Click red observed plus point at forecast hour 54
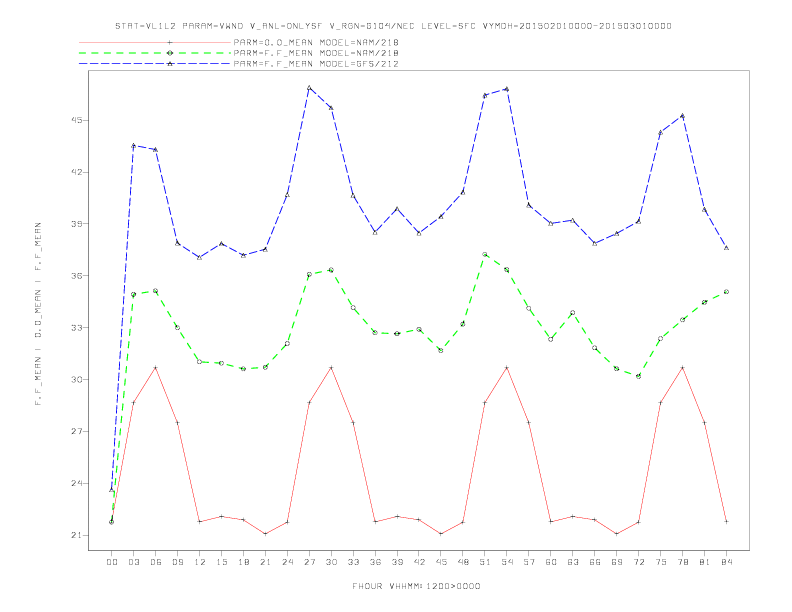This screenshot has width=792, height=612. [x=507, y=368]
